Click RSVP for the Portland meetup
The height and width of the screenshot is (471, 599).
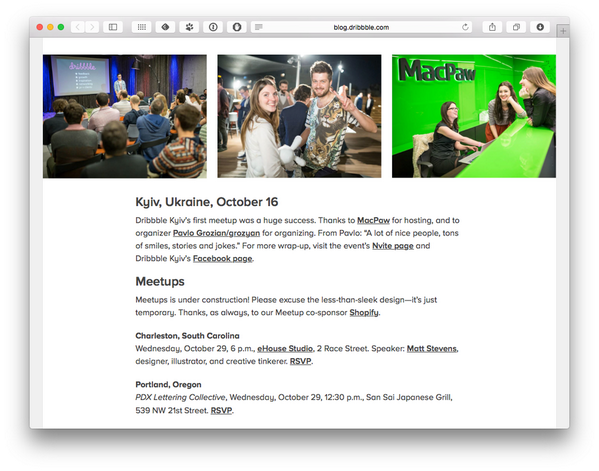coord(221,410)
